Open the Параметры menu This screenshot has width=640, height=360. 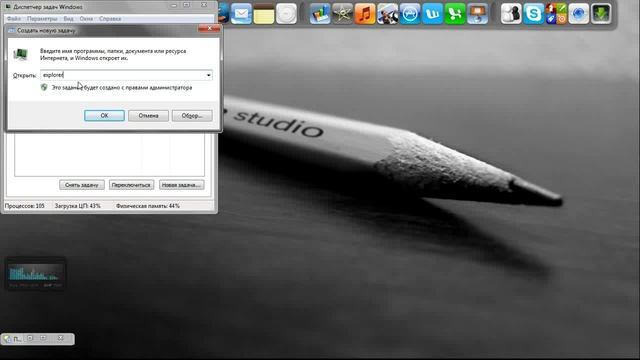point(42,19)
